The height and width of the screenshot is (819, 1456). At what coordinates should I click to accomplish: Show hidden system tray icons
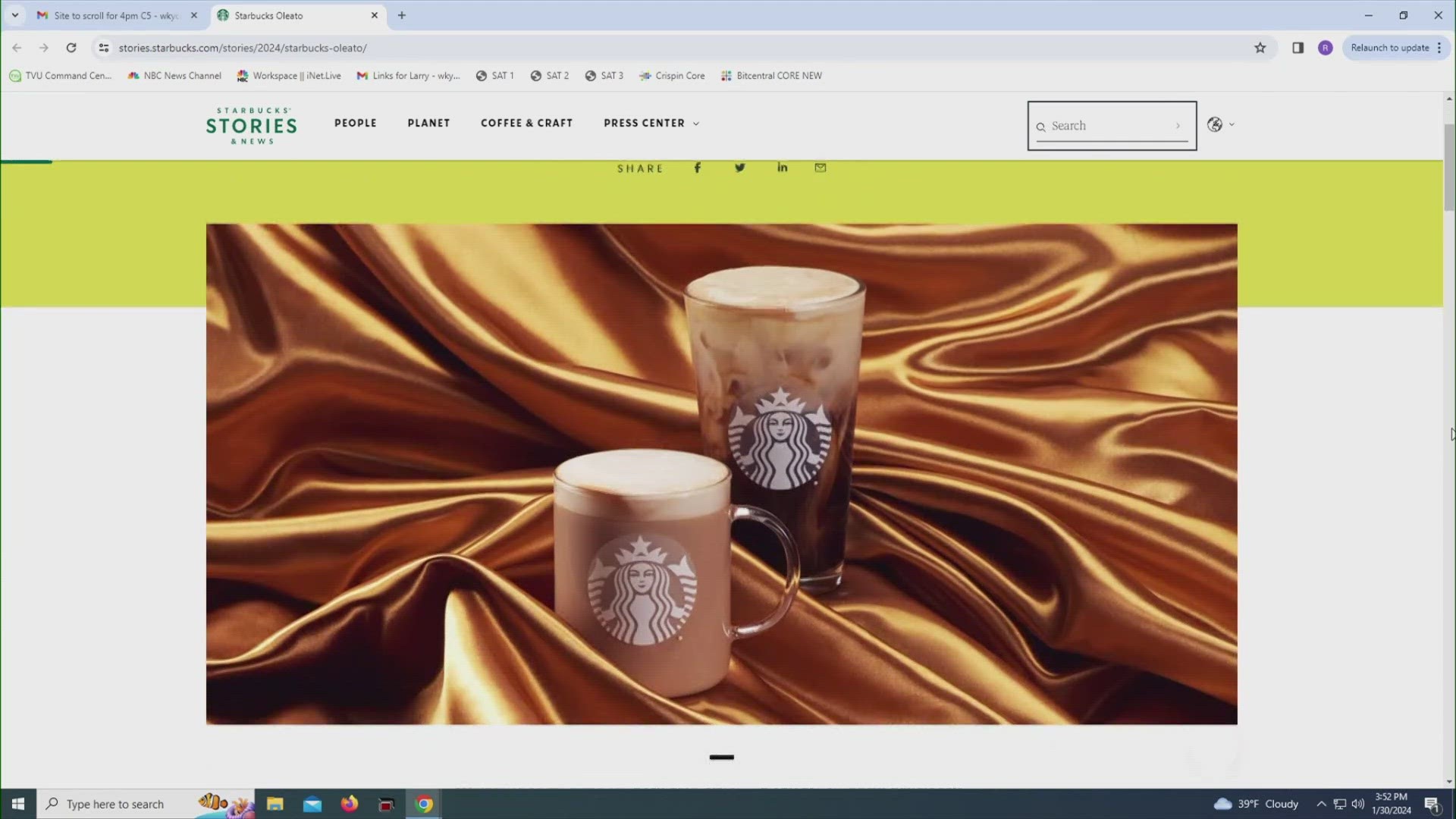[x=1321, y=804]
